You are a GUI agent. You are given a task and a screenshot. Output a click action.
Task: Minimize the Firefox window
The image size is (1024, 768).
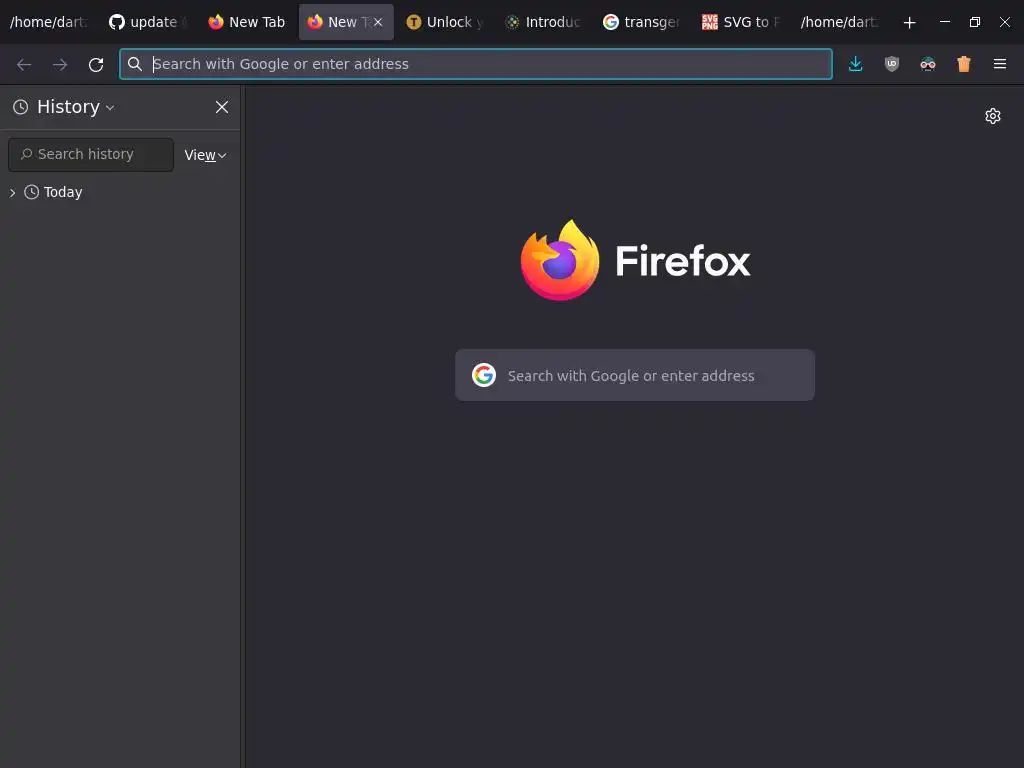[944, 22]
